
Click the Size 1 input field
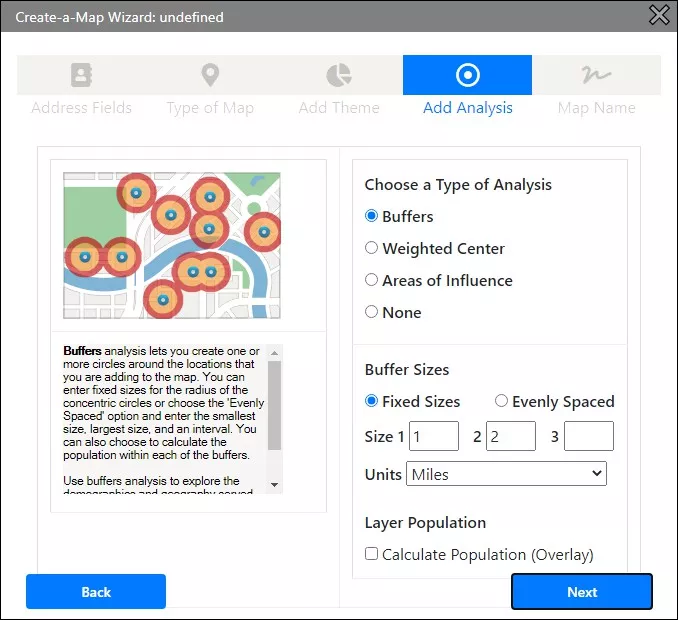[434, 436]
